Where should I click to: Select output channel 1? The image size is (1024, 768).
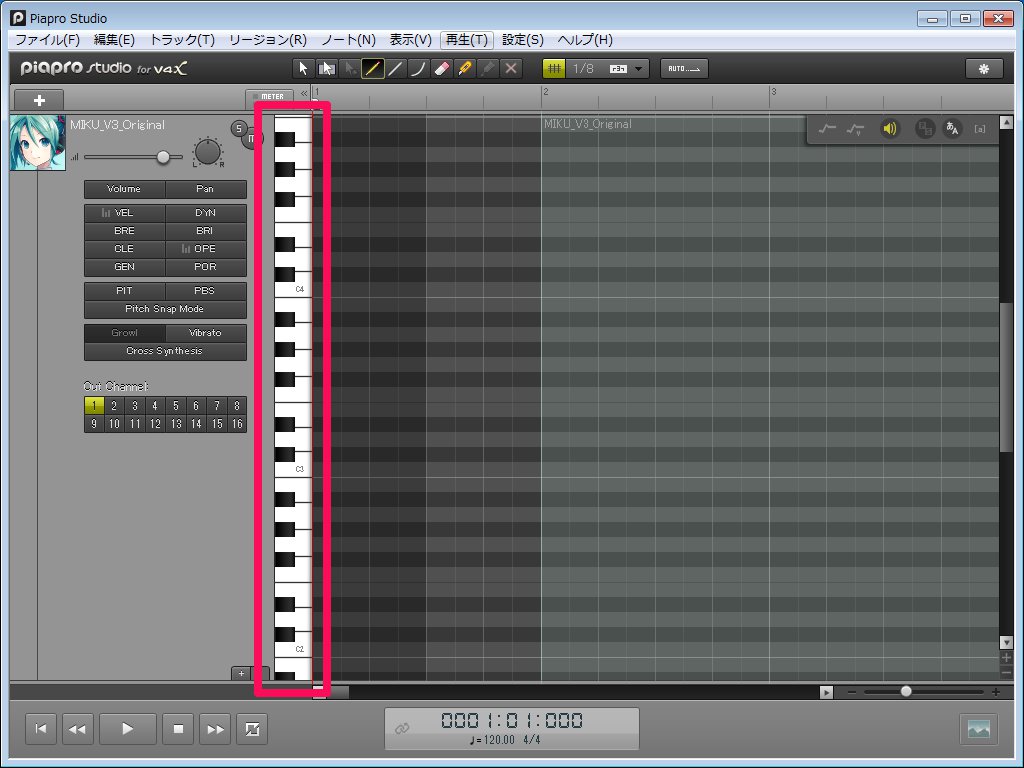(x=94, y=406)
